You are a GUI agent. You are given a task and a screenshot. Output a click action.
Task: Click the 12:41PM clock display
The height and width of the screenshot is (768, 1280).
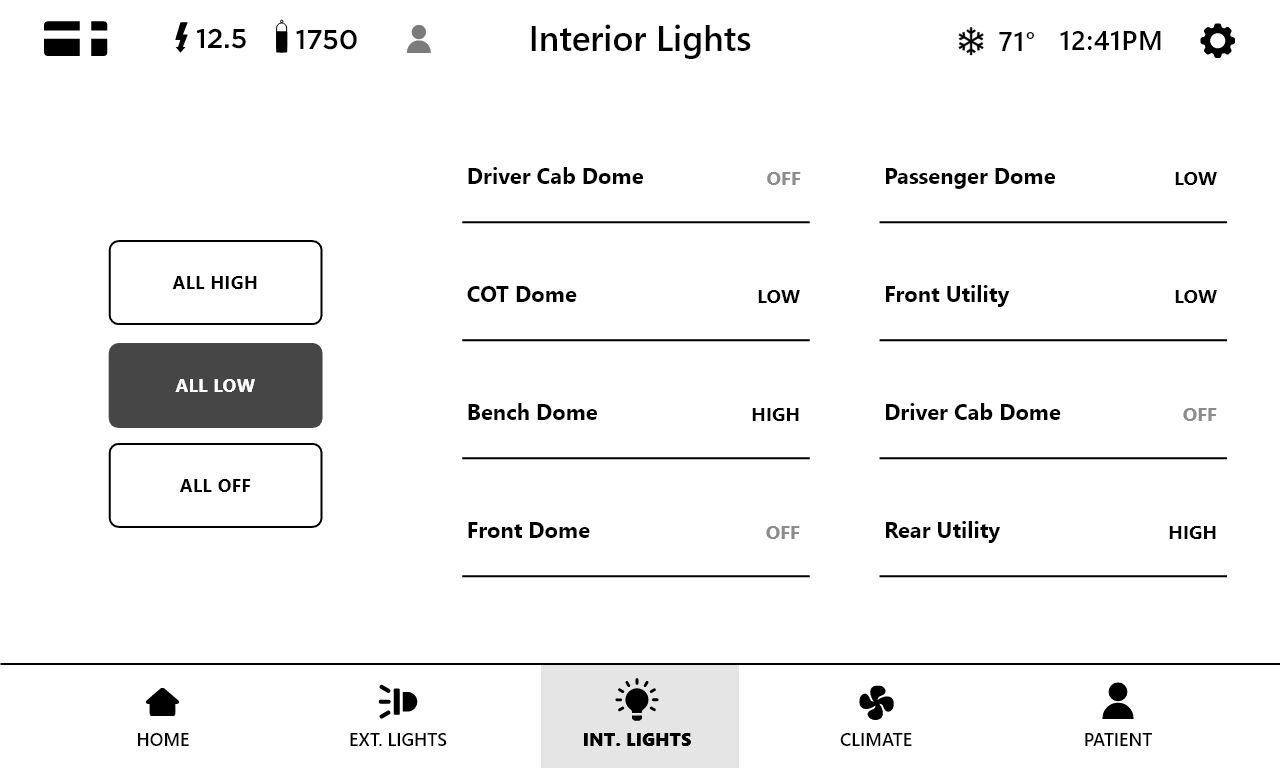point(1110,41)
